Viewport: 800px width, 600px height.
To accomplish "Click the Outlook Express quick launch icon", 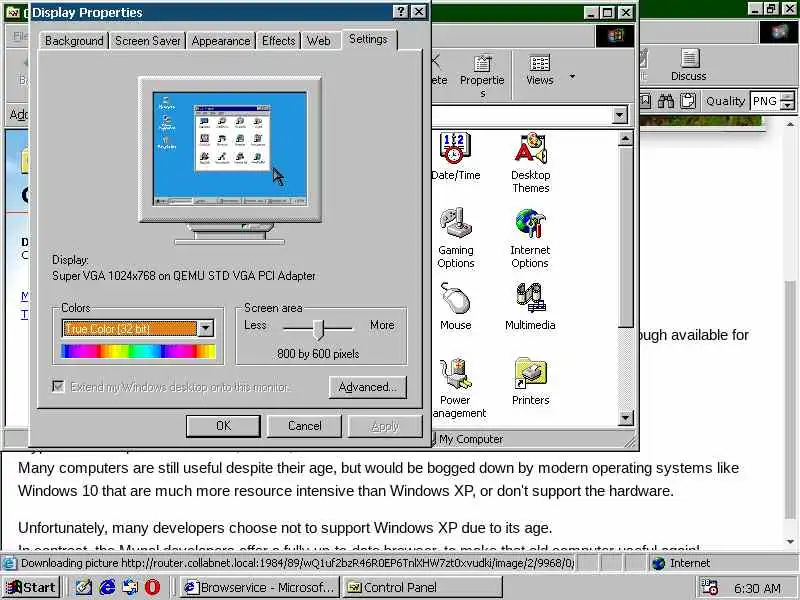I will click(x=130, y=587).
